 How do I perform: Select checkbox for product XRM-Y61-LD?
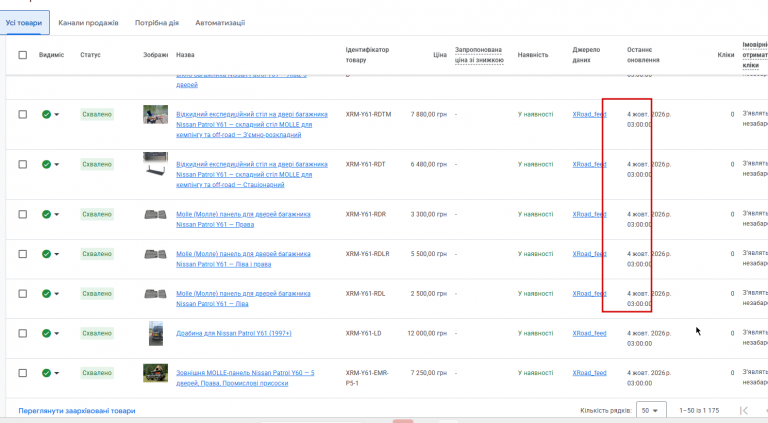point(23,333)
